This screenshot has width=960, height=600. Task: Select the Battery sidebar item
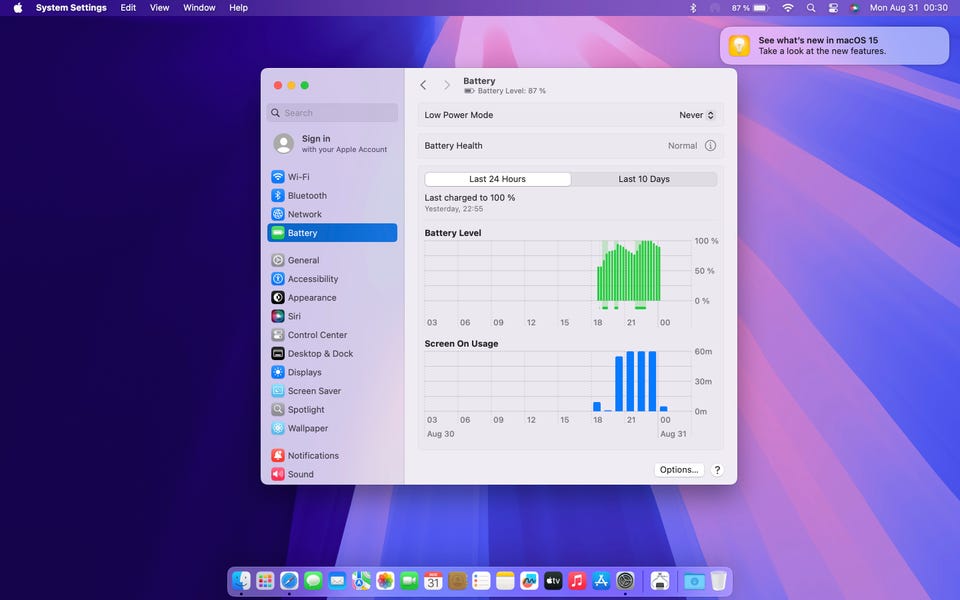tap(332, 233)
